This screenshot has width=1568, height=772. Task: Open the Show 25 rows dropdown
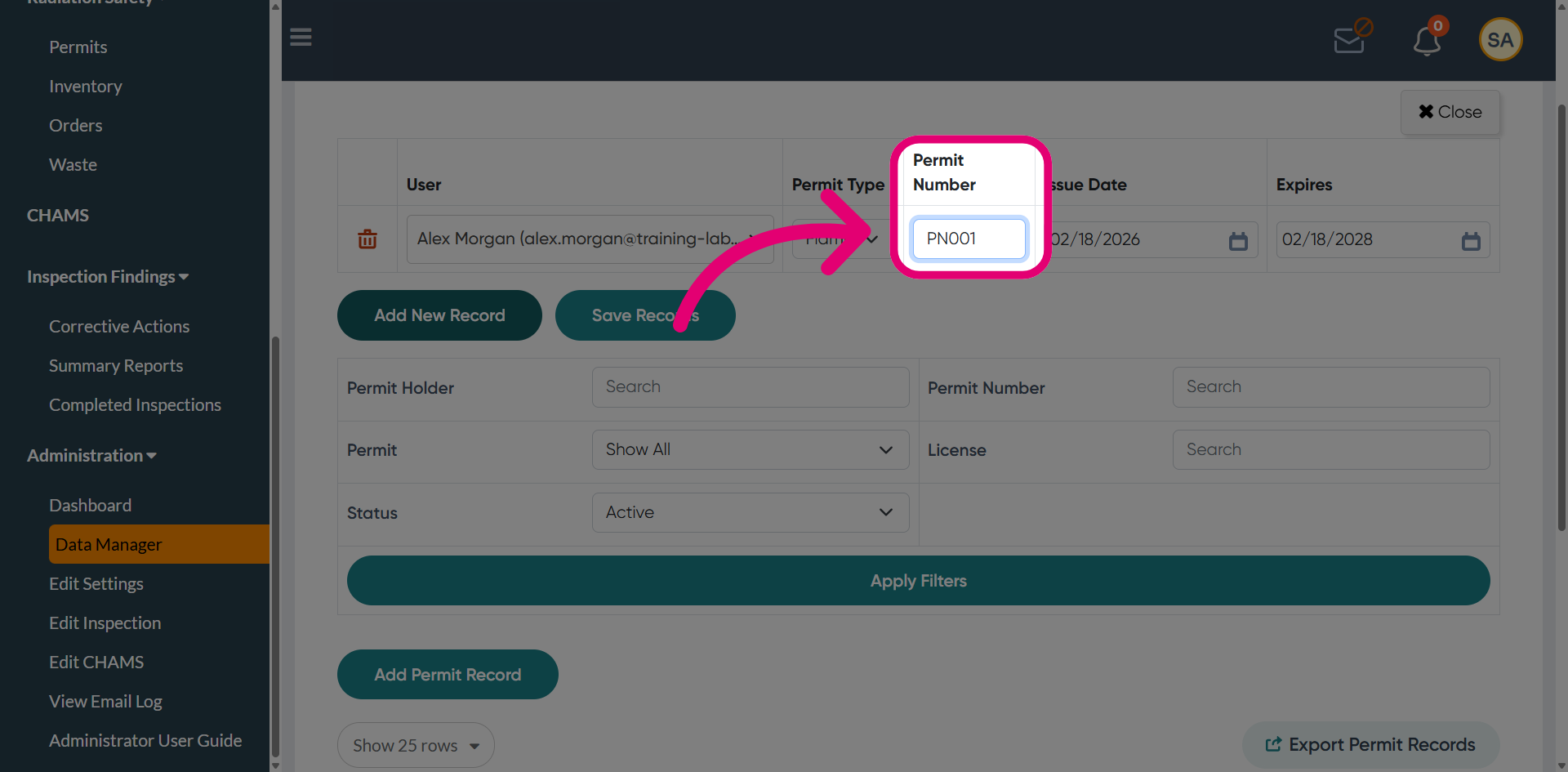[x=416, y=745]
